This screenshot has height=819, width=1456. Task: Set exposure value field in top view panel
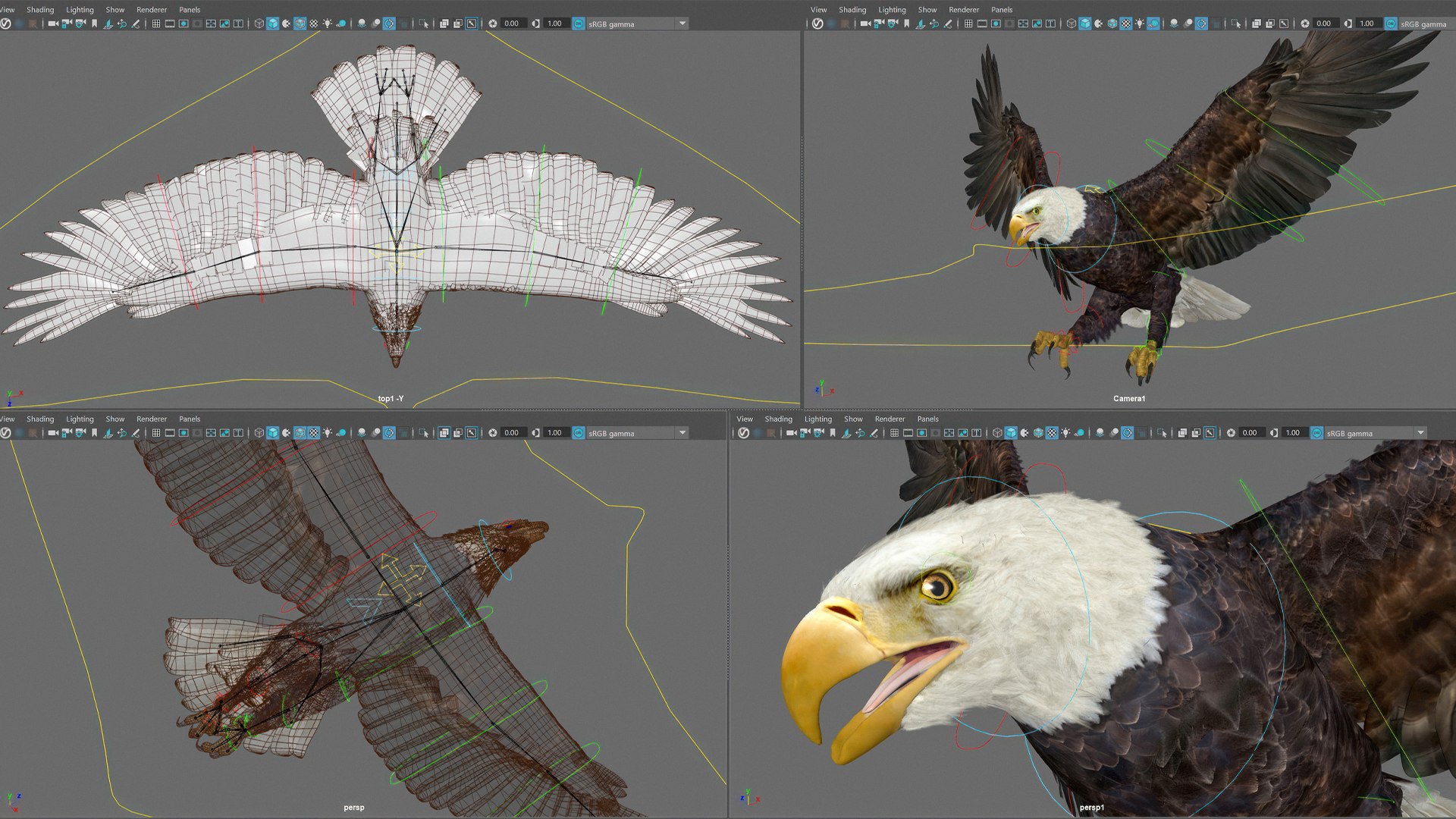click(513, 24)
